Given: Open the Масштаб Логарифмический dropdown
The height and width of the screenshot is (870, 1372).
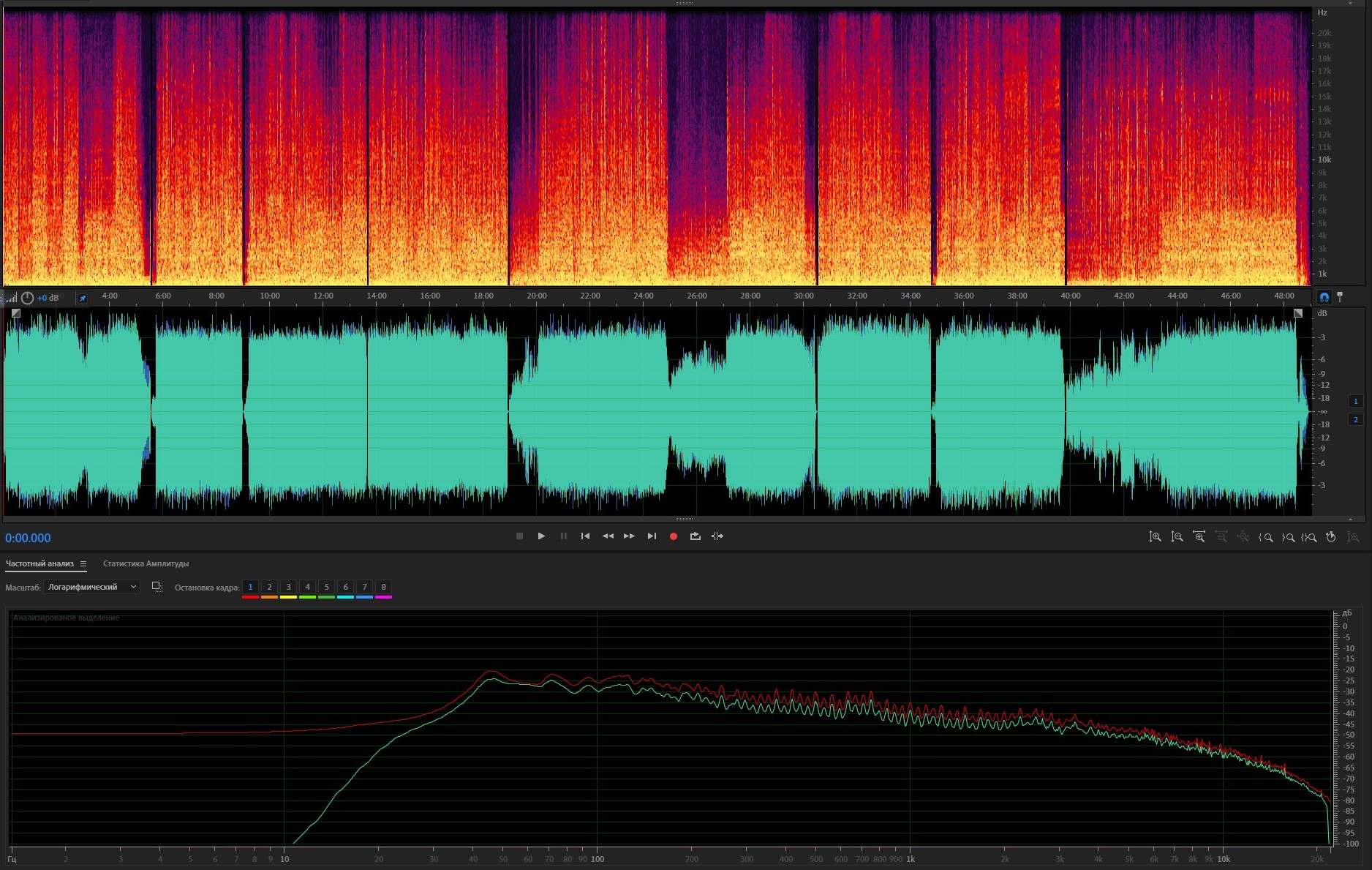Looking at the screenshot, I should (91, 587).
